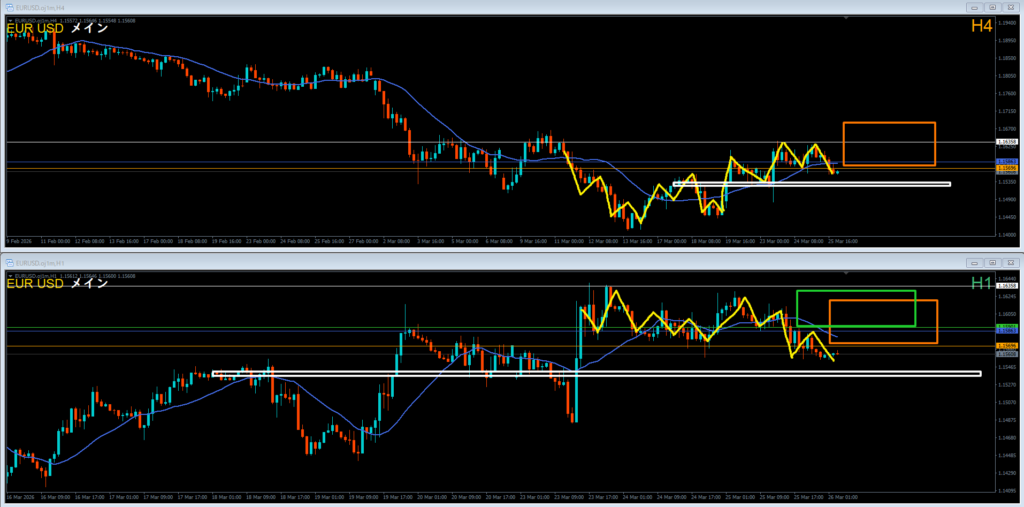
Task: Minimize the EURUSD H1 chart window
Action: click(974, 262)
